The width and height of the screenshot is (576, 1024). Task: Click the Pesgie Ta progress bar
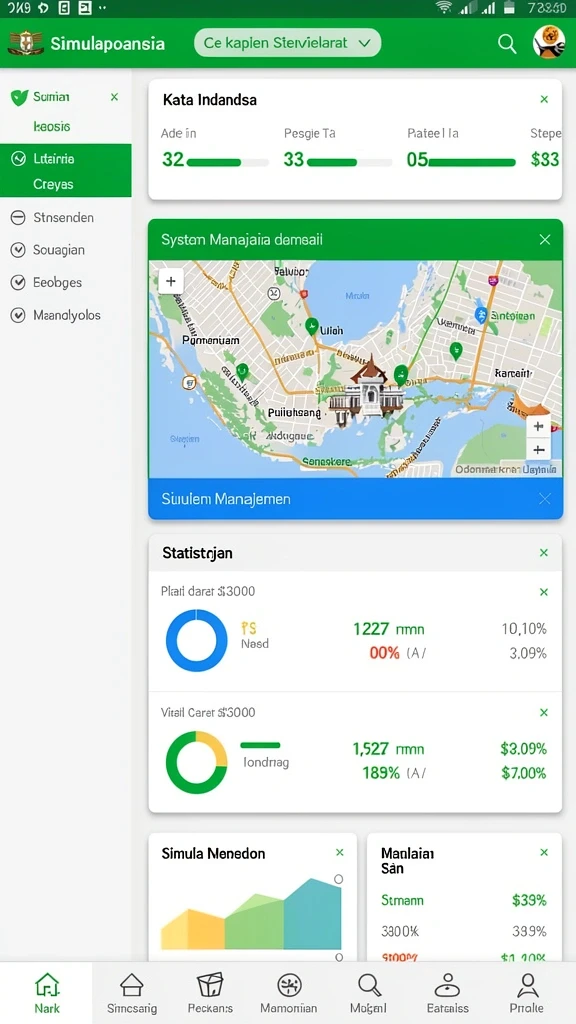point(349,163)
